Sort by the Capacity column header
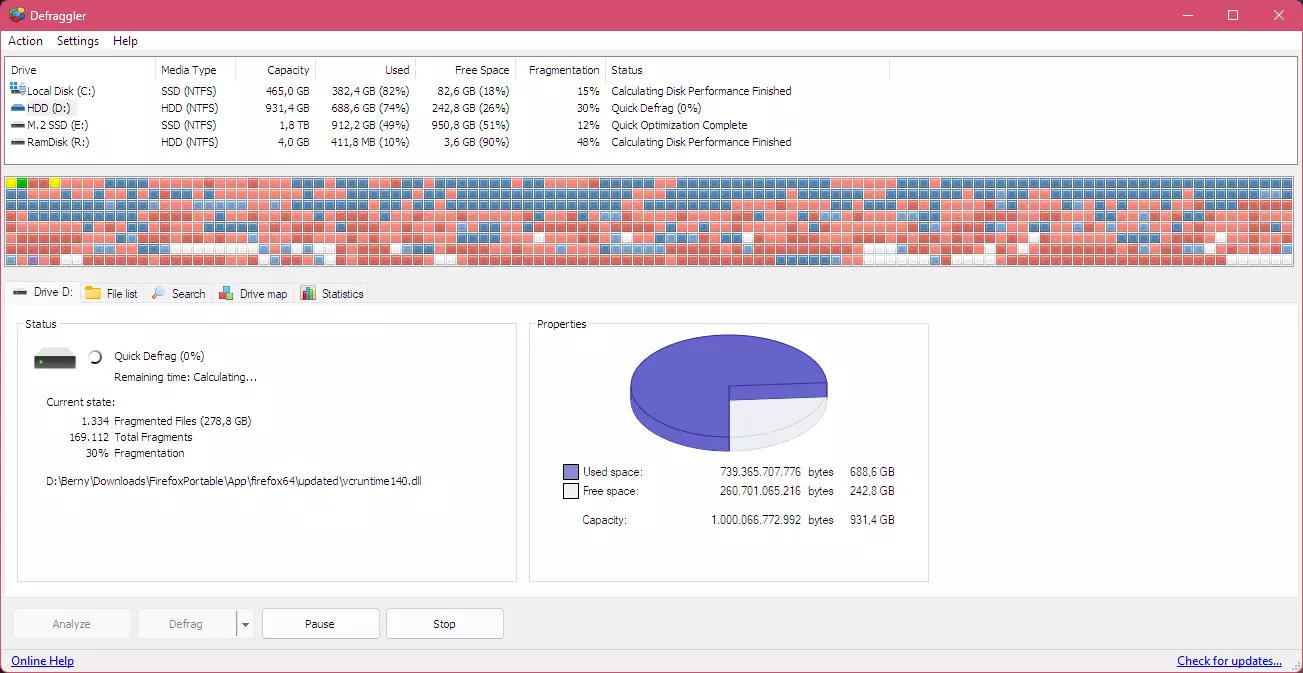The width and height of the screenshot is (1303, 673). coord(275,70)
